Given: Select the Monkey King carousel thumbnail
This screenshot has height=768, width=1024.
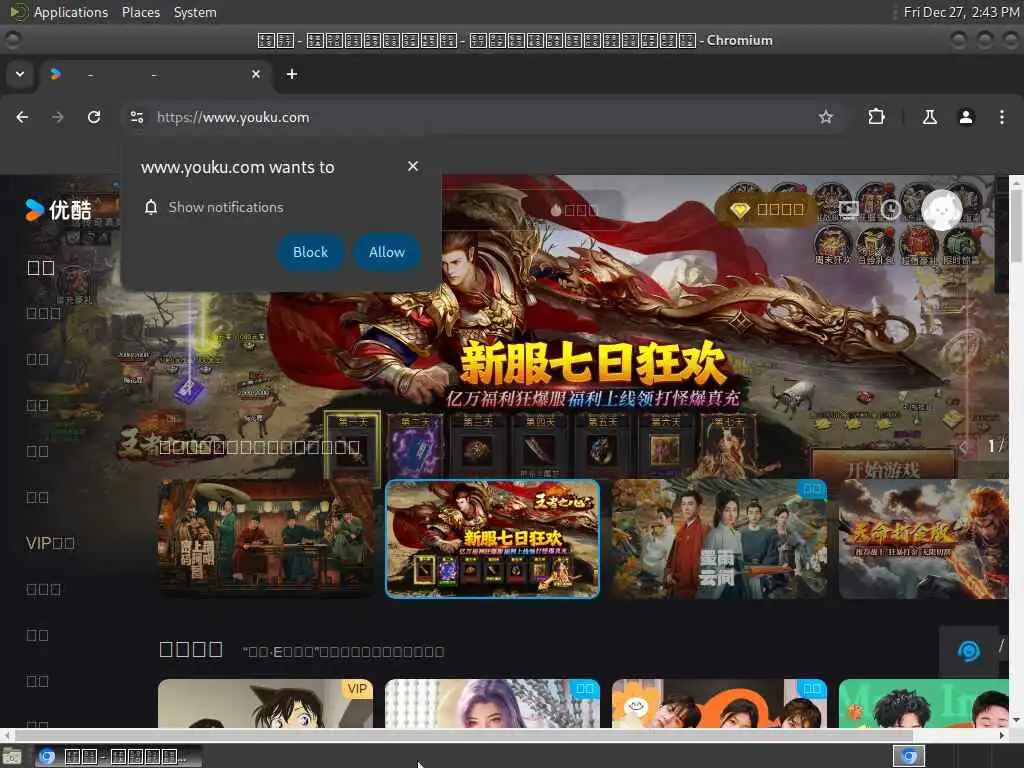Looking at the screenshot, I should click(923, 539).
